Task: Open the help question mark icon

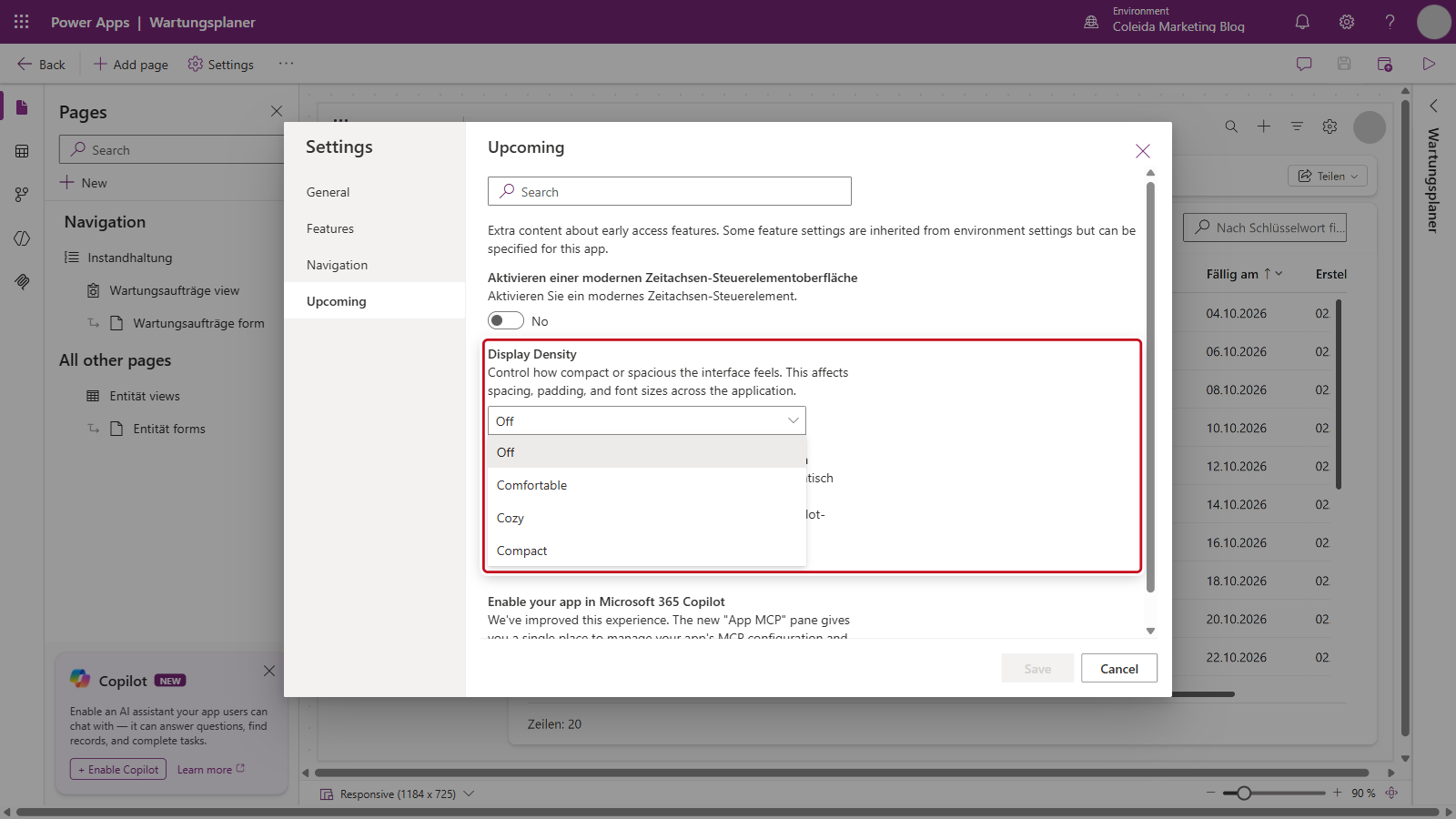Action: click(1390, 22)
